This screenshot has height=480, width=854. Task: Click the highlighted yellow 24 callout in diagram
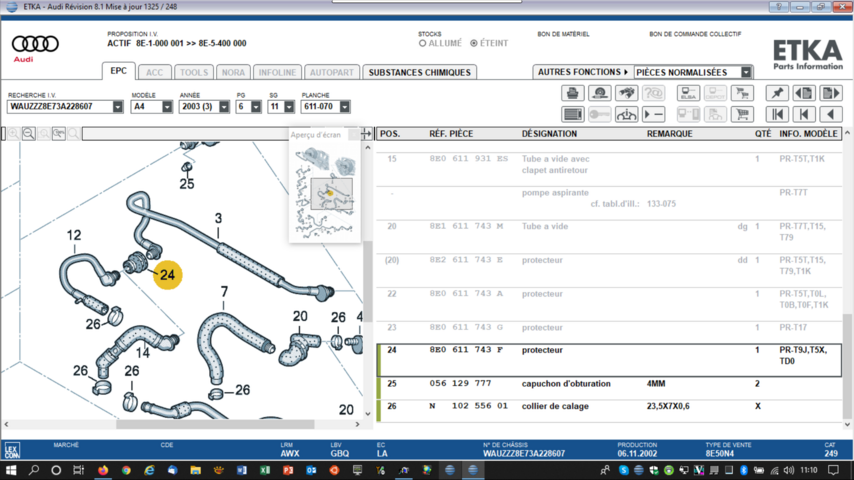point(167,275)
